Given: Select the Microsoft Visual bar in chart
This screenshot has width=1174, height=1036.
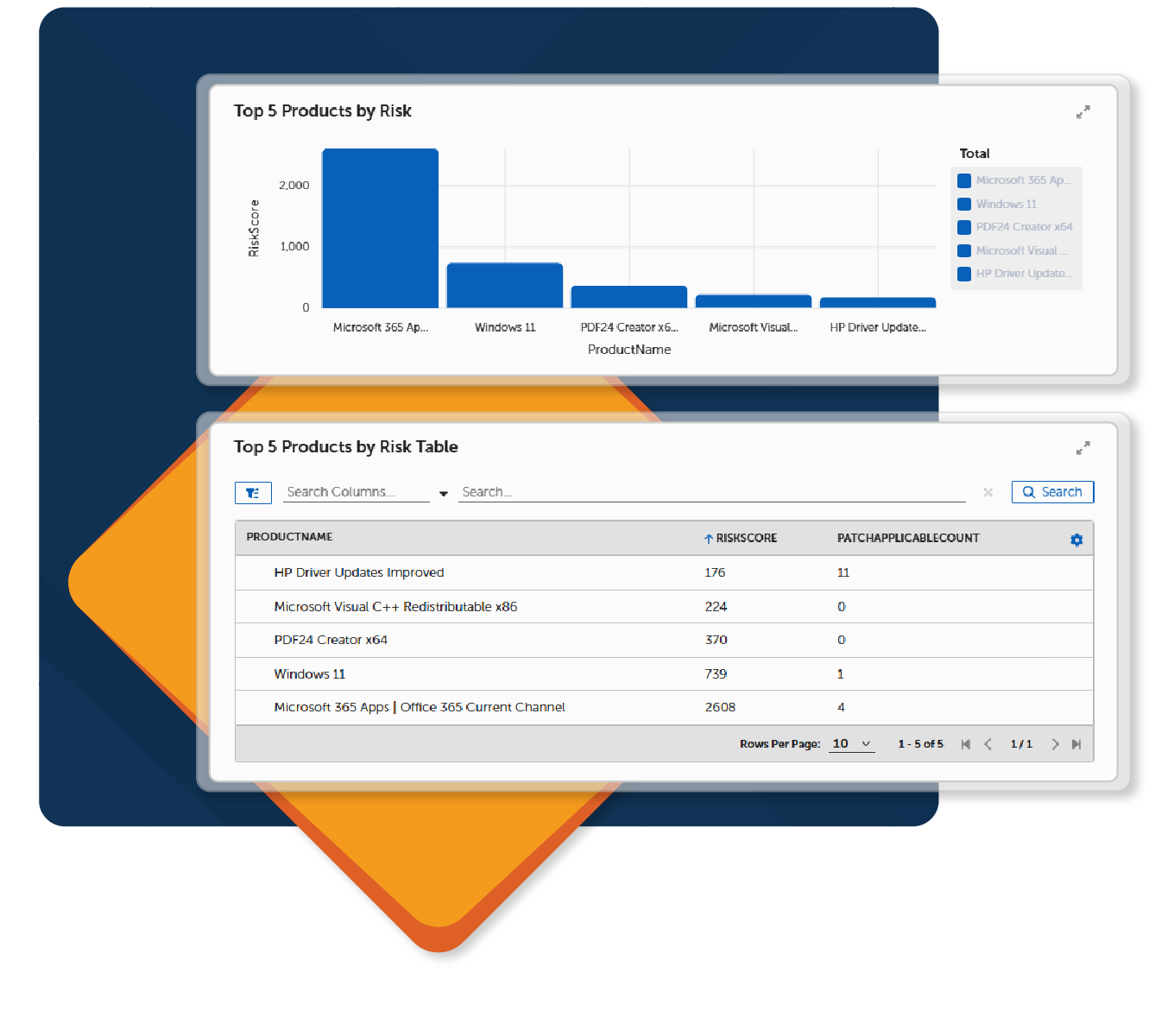Looking at the screenshot, I should 754,301.
